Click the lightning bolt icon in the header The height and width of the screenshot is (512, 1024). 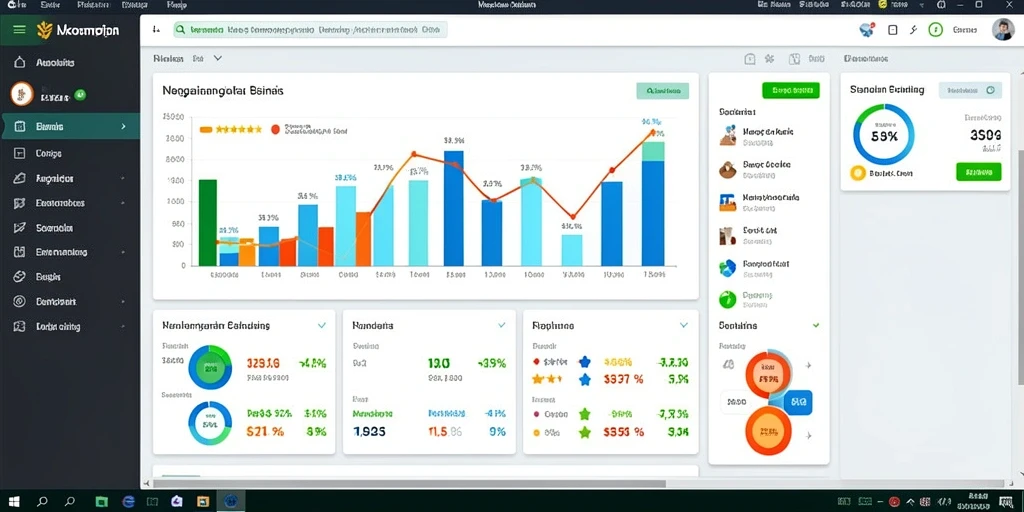[914, 29]
